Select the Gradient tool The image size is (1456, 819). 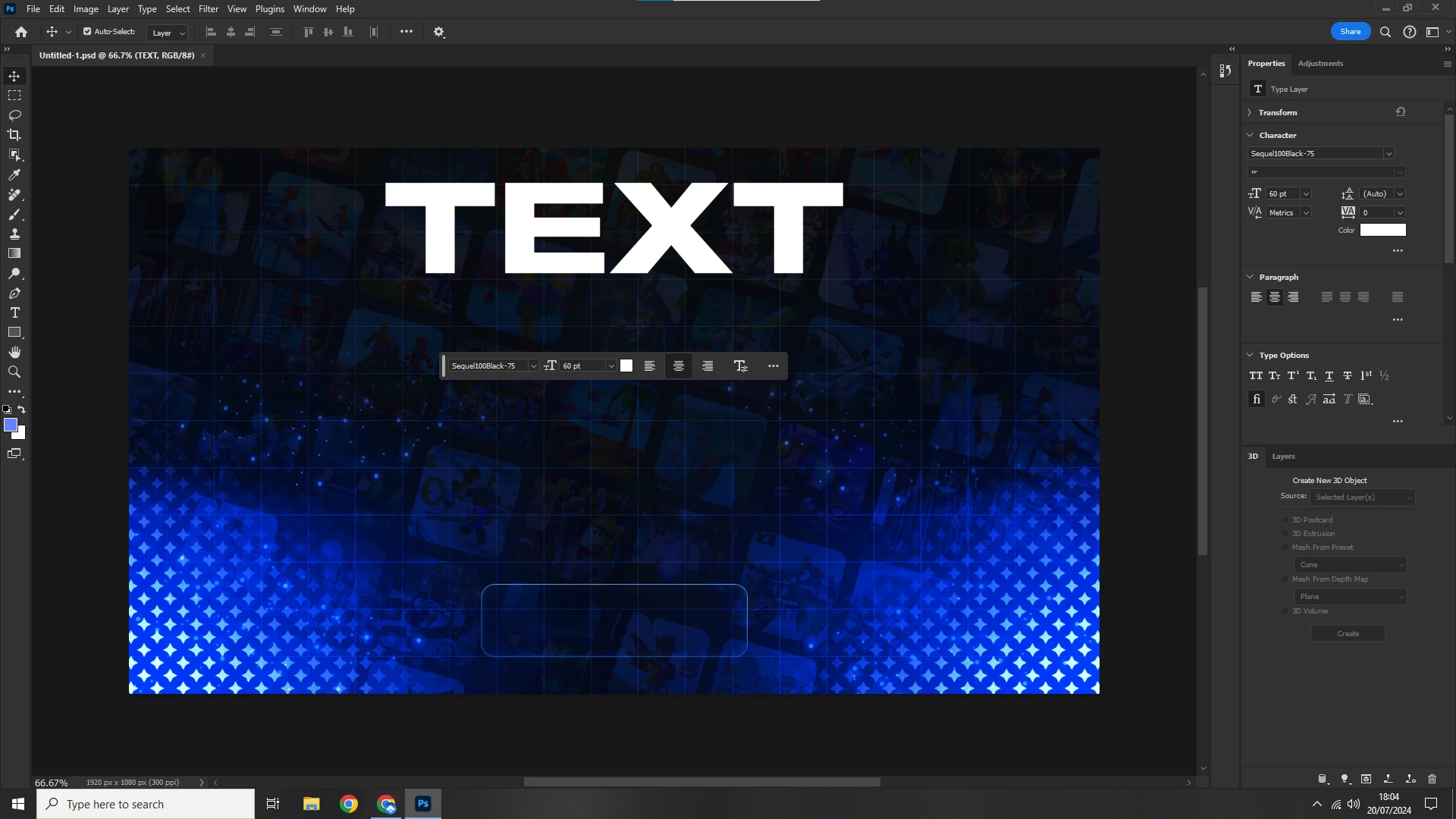click(x=14, y=253)
